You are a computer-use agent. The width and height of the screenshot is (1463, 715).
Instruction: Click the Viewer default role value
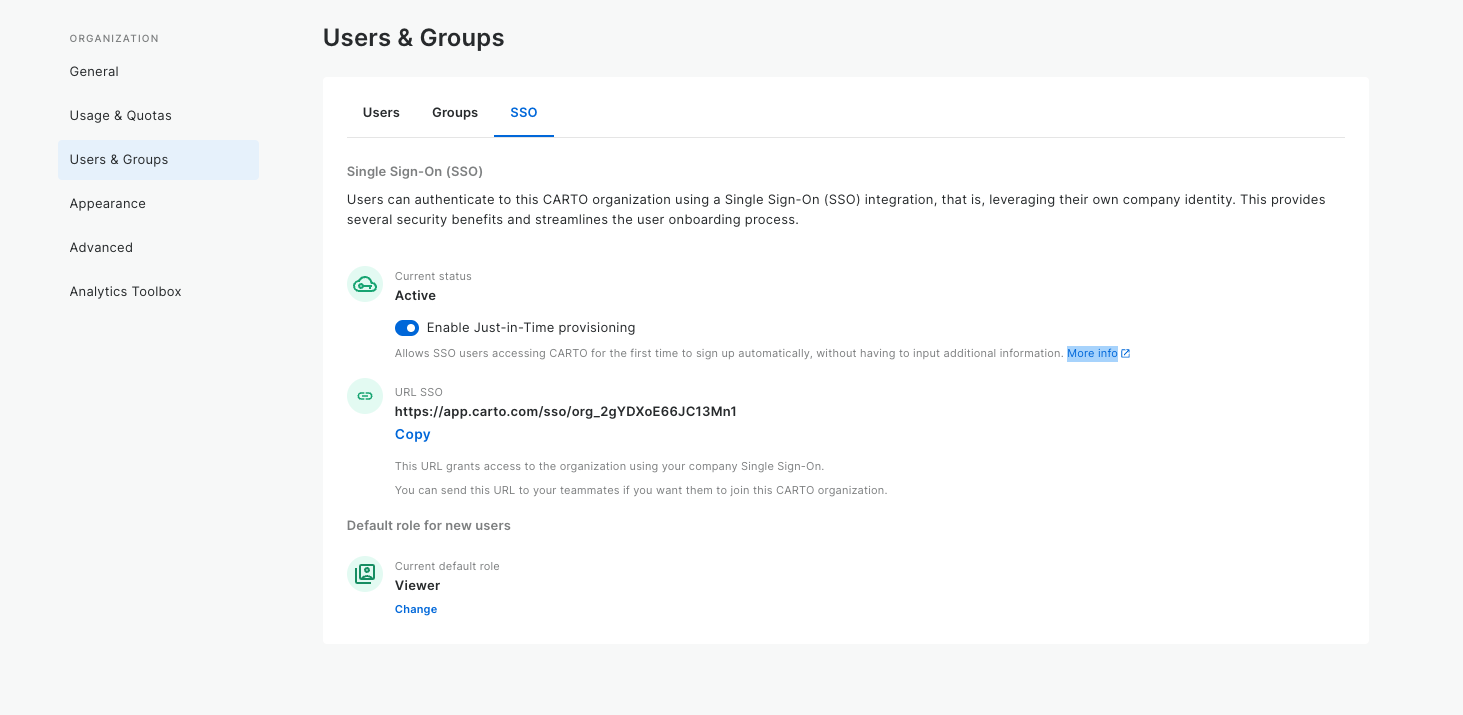click(418, 586)
